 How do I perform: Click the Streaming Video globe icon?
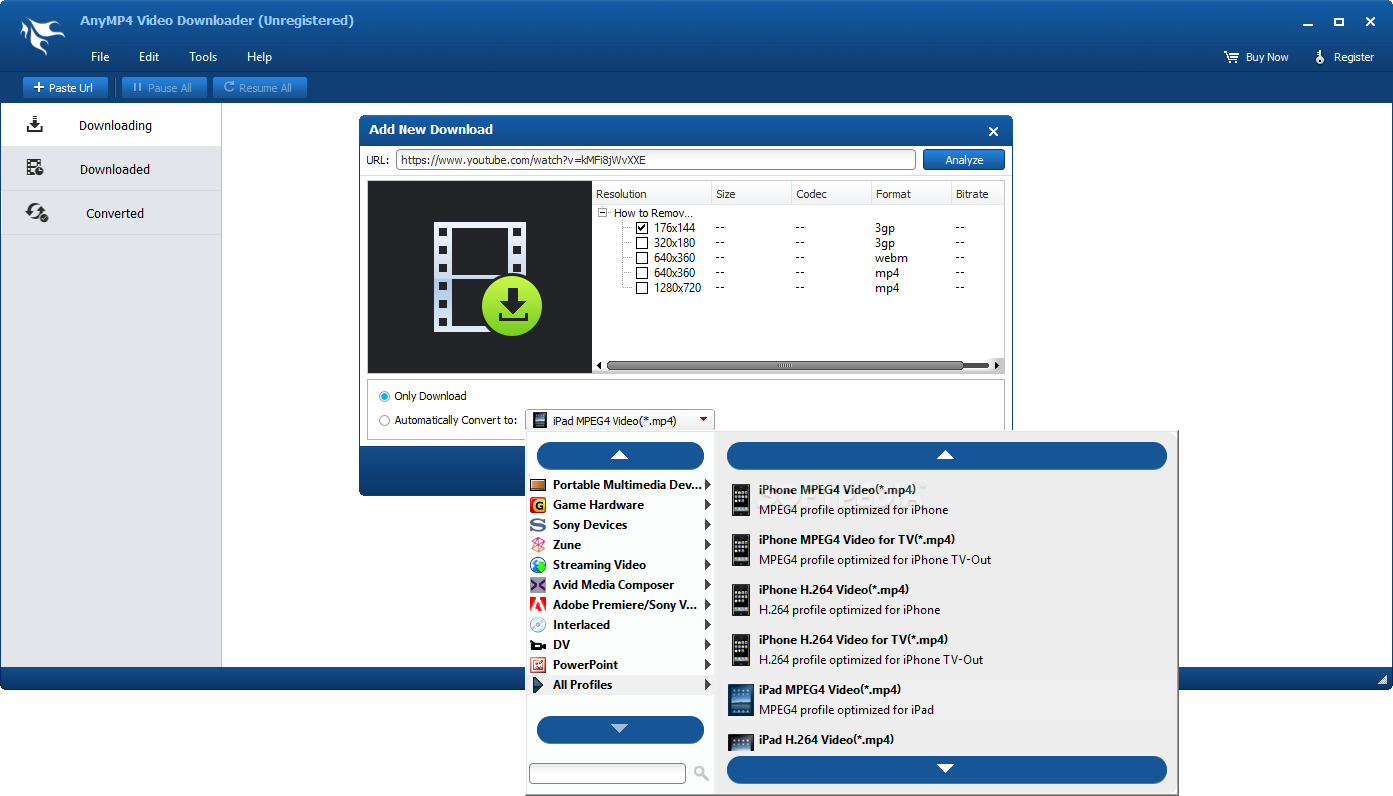point(538,565)
